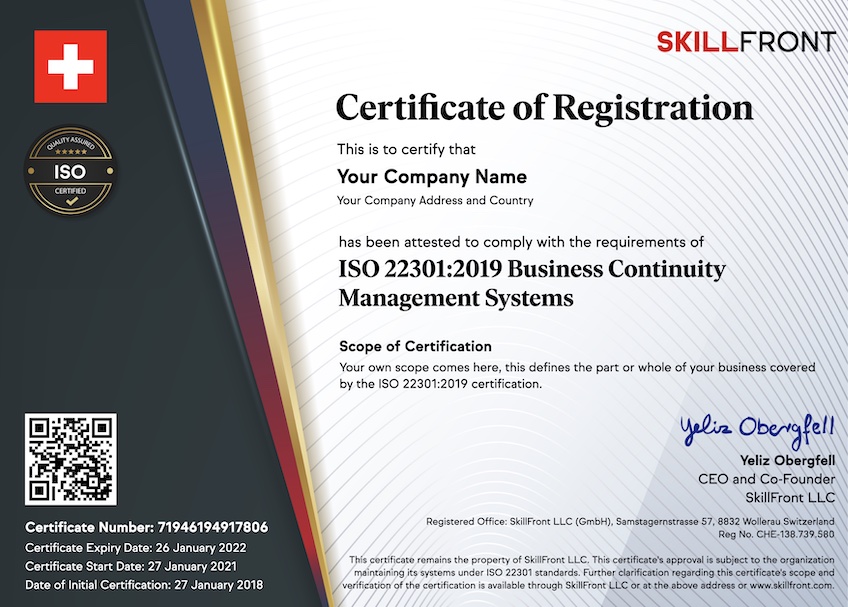Click the ISO Certified quality badge
848x607 pixels.
(x=70, y=171)
